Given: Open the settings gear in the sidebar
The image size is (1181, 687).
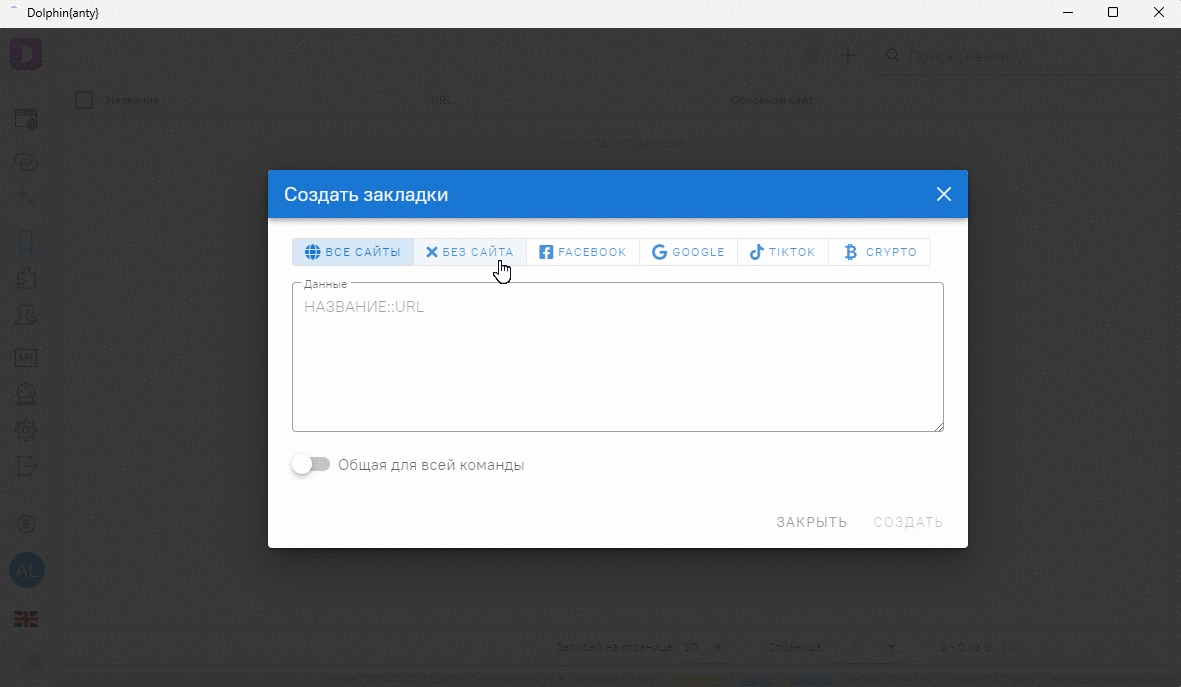Looking at the screenshot, I should point(26,430).
